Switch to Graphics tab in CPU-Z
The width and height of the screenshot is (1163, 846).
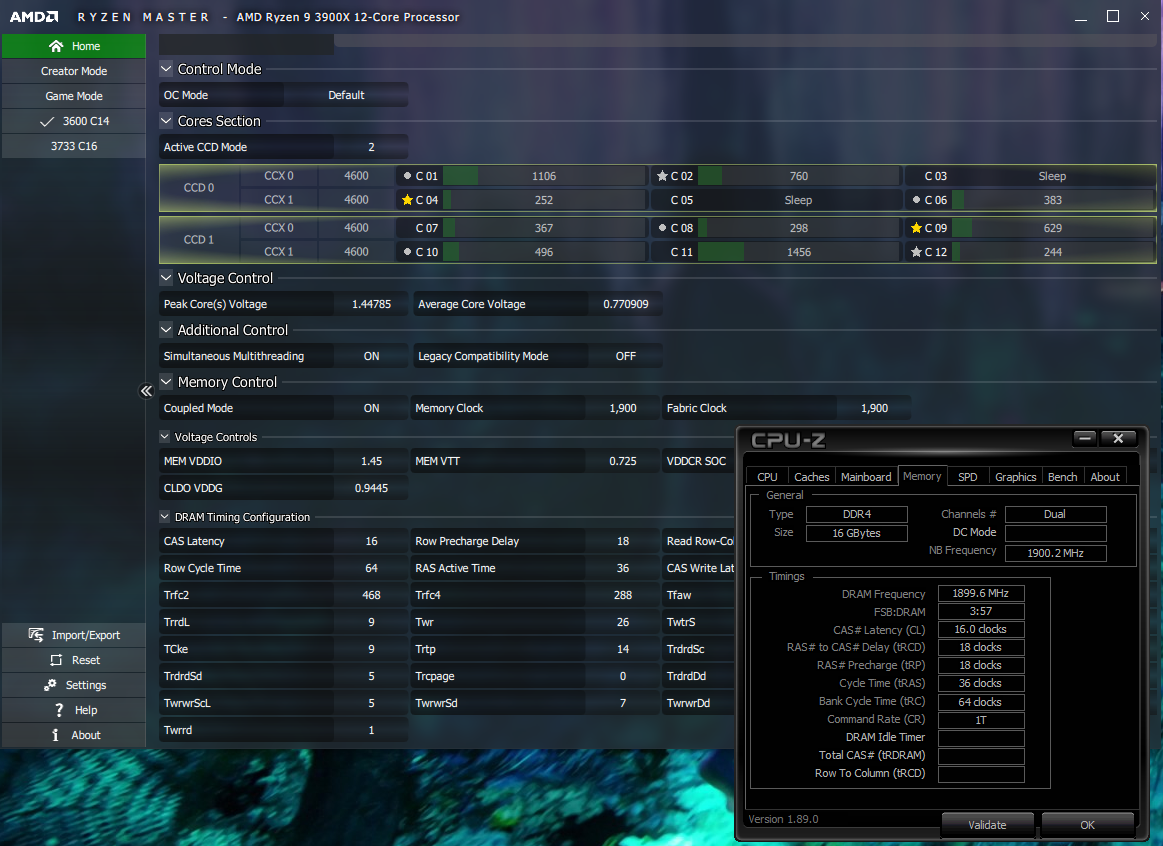[1015, 477]
